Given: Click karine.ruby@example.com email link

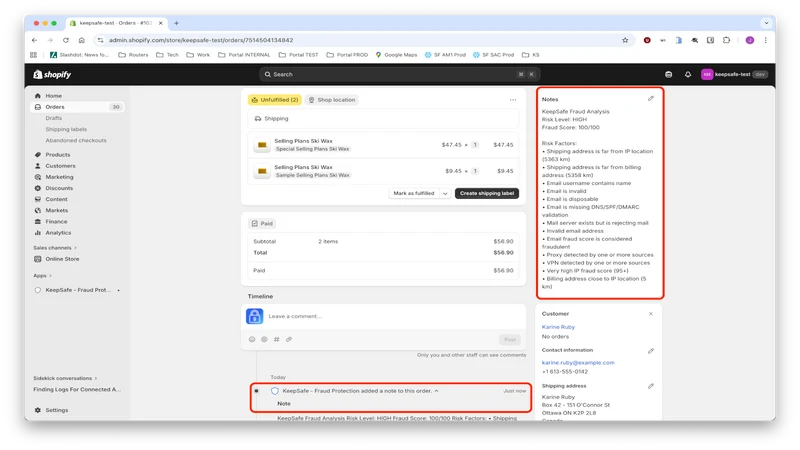Looking at the screenshot, I should (578, 363).
